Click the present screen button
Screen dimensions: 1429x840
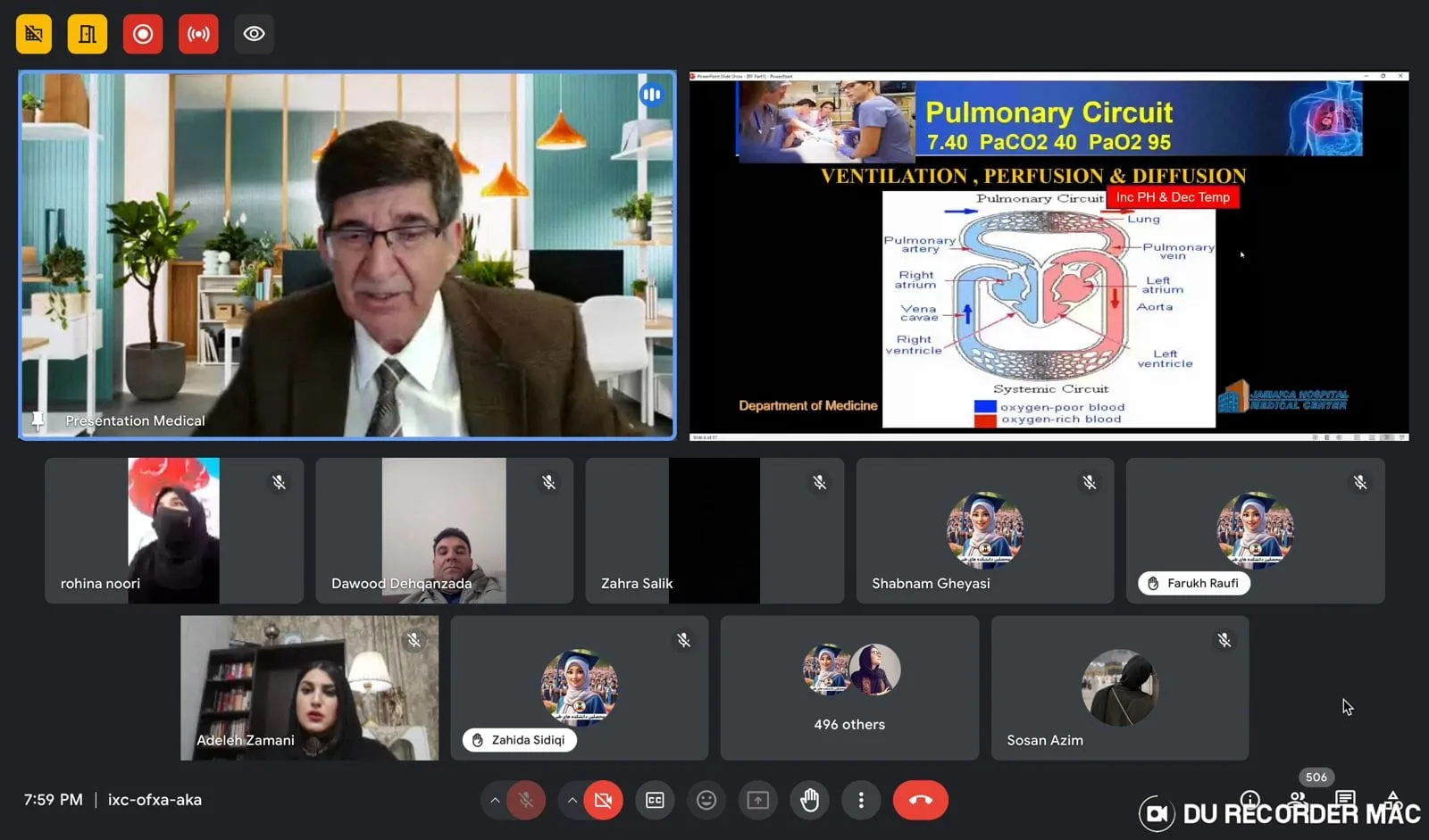757,800
